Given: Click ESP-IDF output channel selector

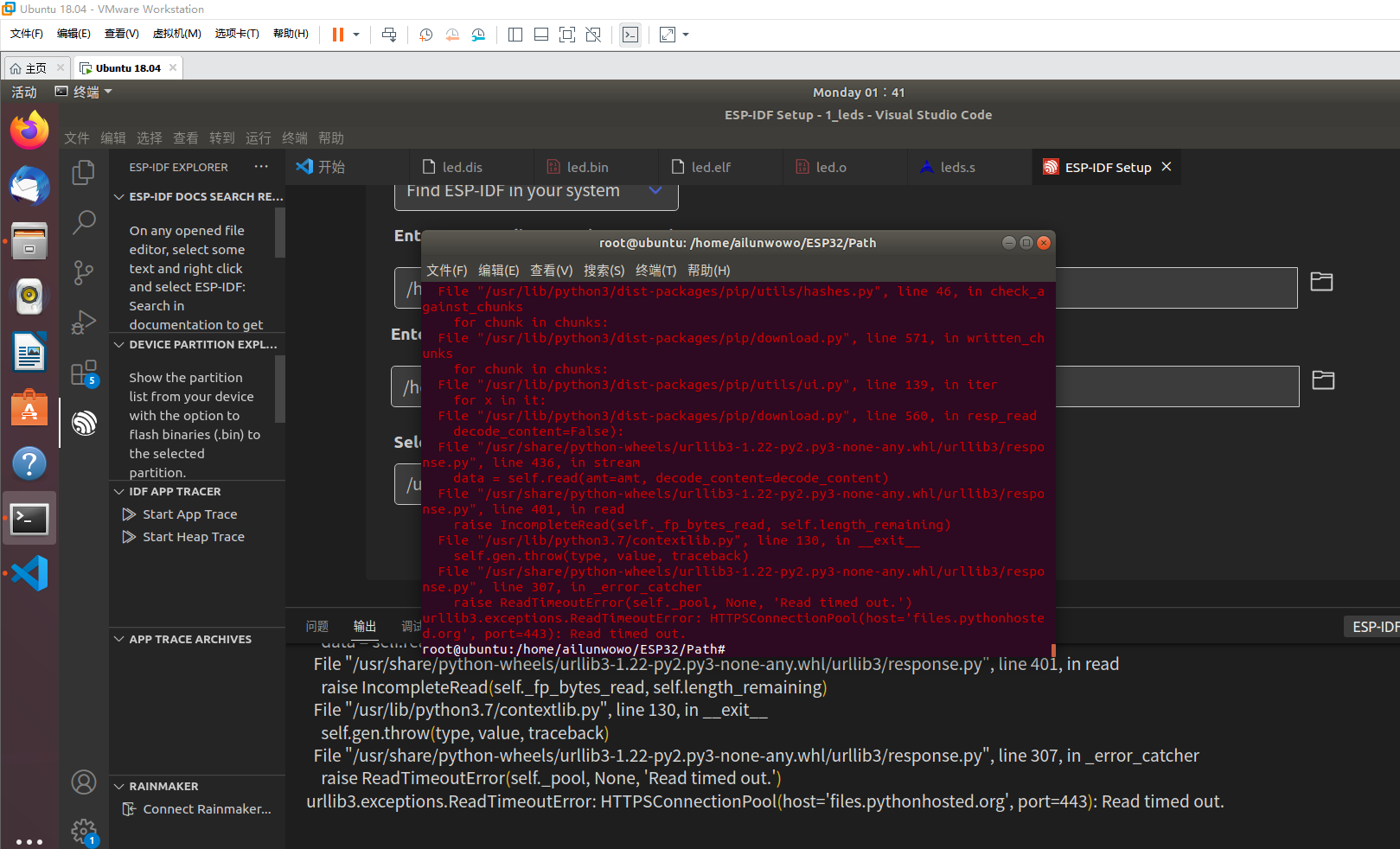Looking at the screenshot, I should pyautogui.click(x=1373, y=627).
